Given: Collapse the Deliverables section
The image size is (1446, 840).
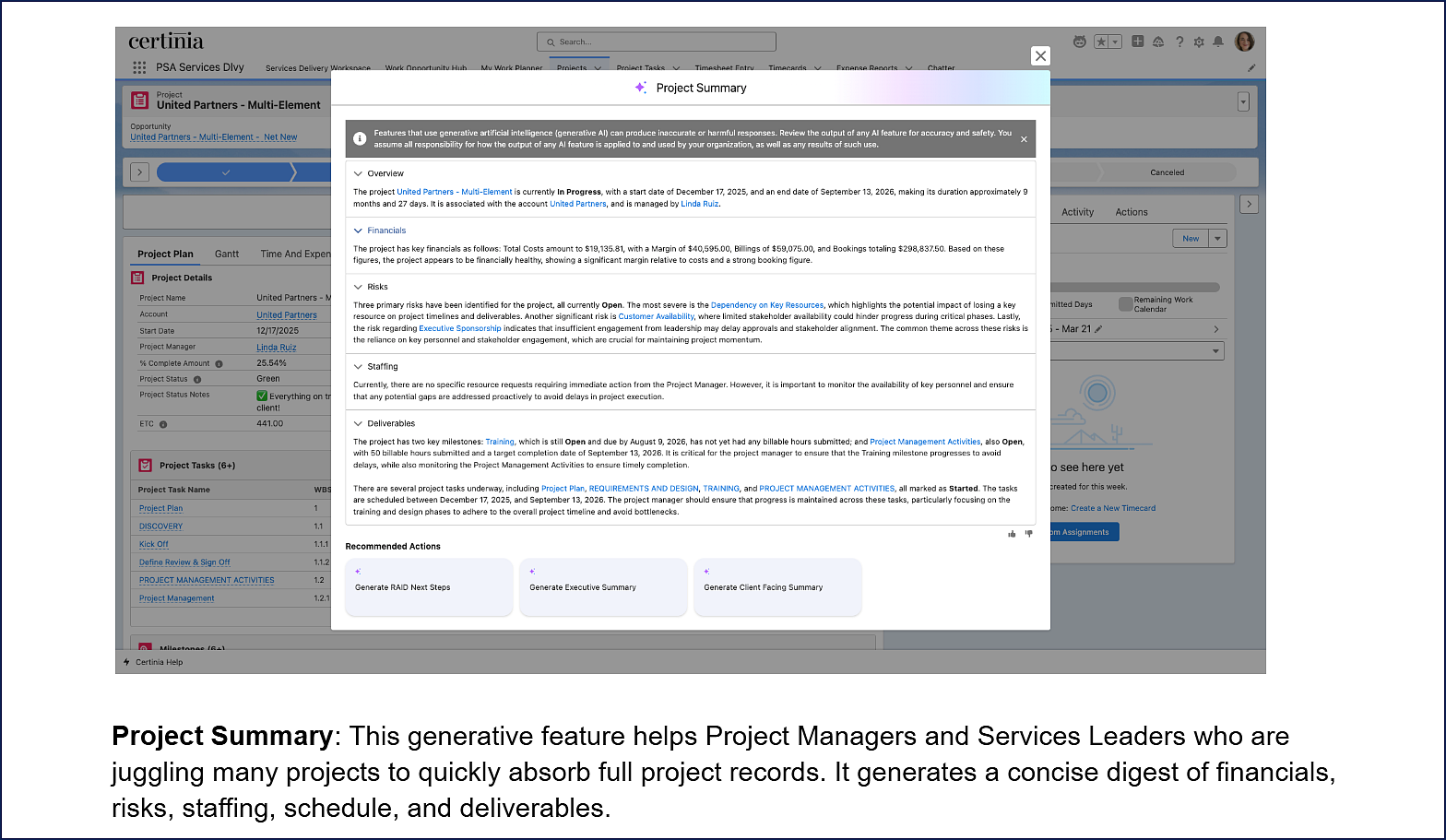Looking at the screenshot, I should pyautogui.click(x=358, y=423).
